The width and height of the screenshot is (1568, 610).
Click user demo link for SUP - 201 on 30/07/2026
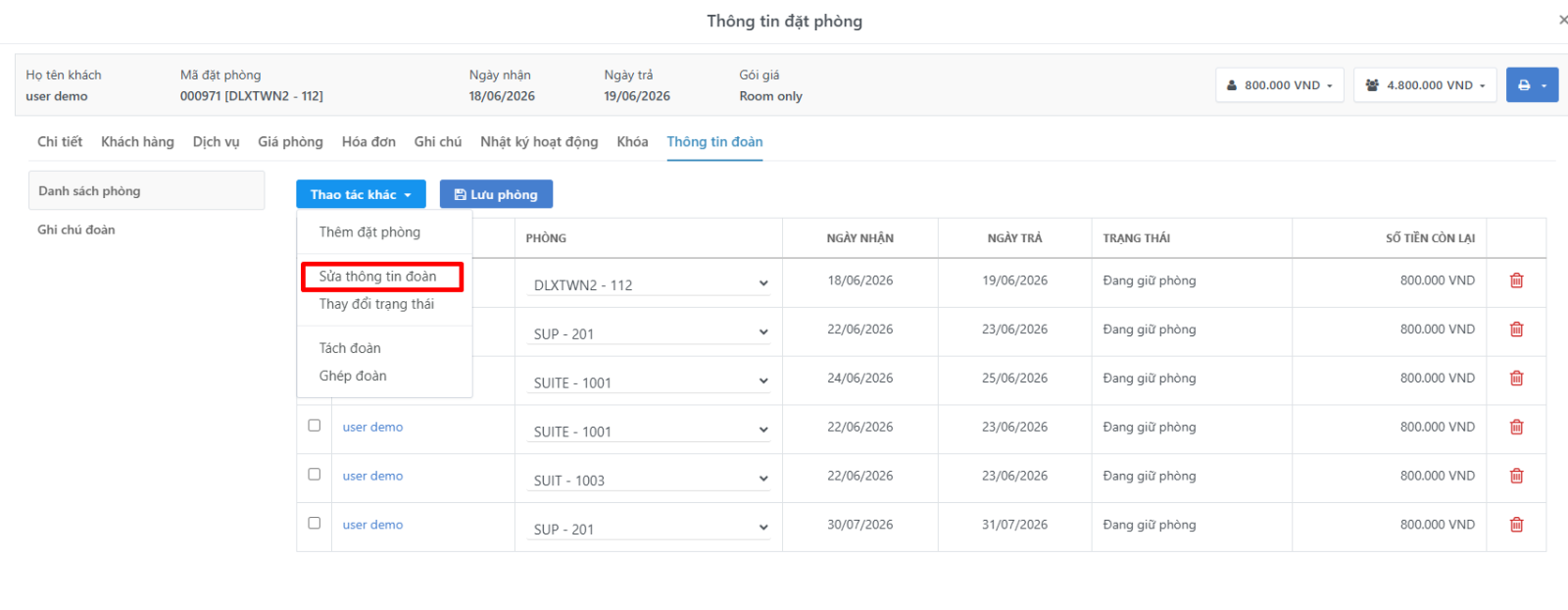[x=372, y=526]
